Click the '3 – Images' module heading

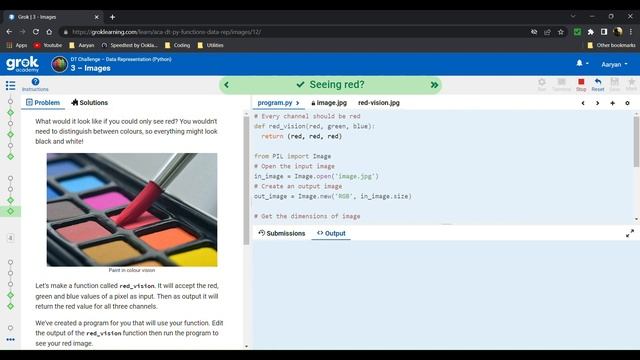point(91,68)
